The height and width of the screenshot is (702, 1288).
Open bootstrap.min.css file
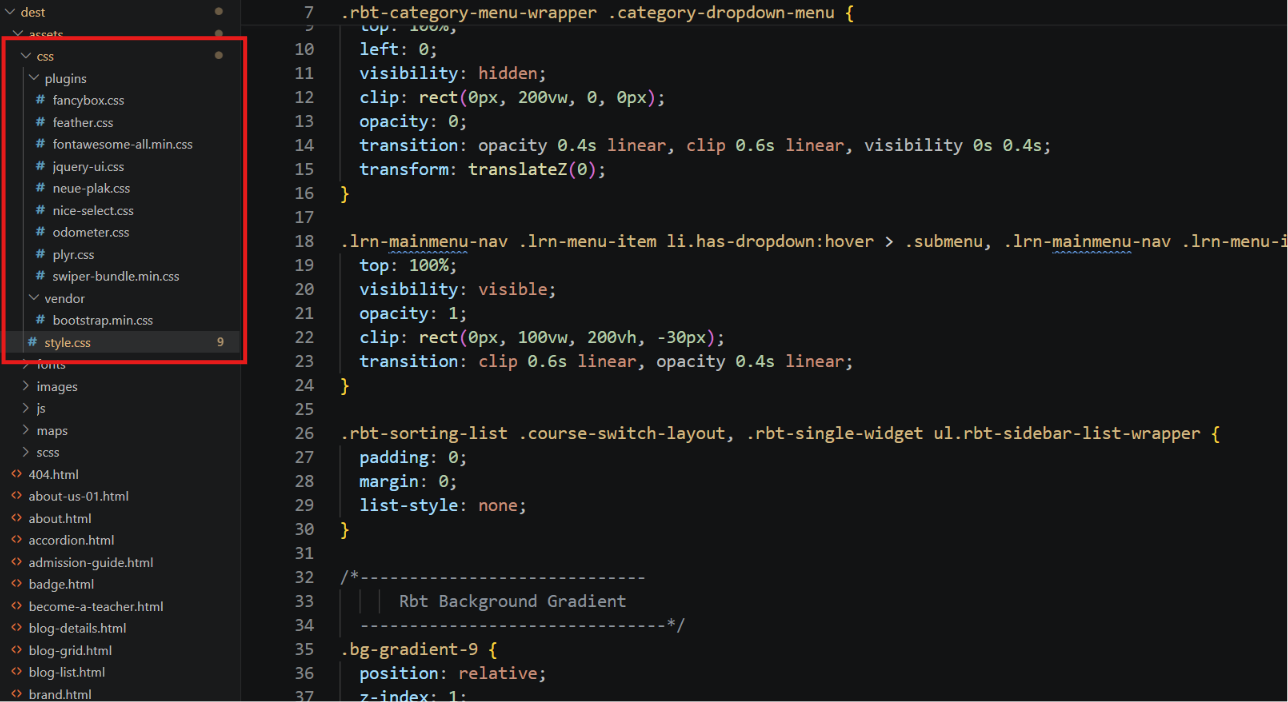[102, 320]
